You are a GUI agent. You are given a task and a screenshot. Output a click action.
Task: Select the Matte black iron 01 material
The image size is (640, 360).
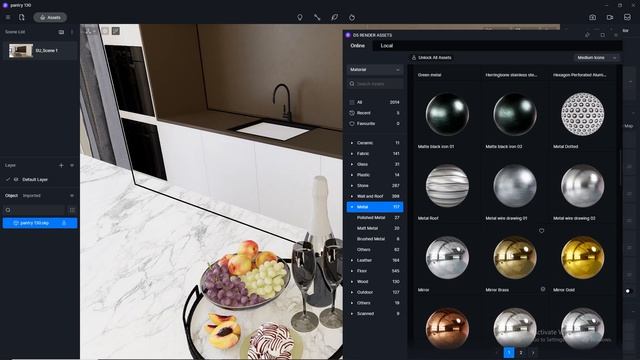tap(447, 114)
